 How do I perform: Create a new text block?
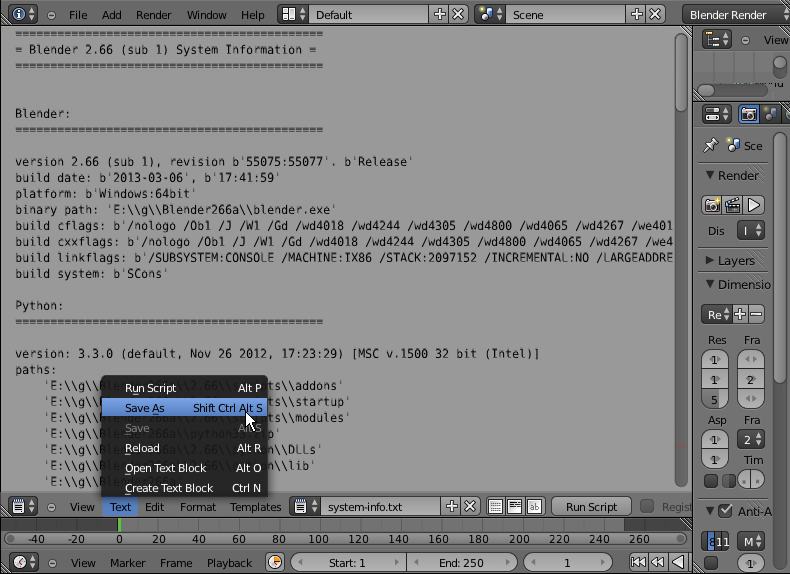click(x=451, y=506)
